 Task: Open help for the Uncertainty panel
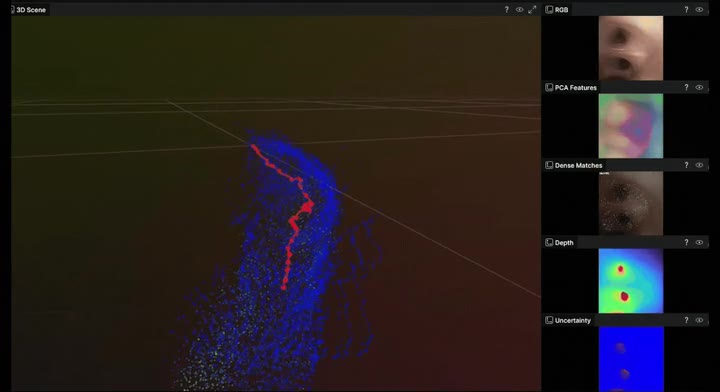pos(686,320)
